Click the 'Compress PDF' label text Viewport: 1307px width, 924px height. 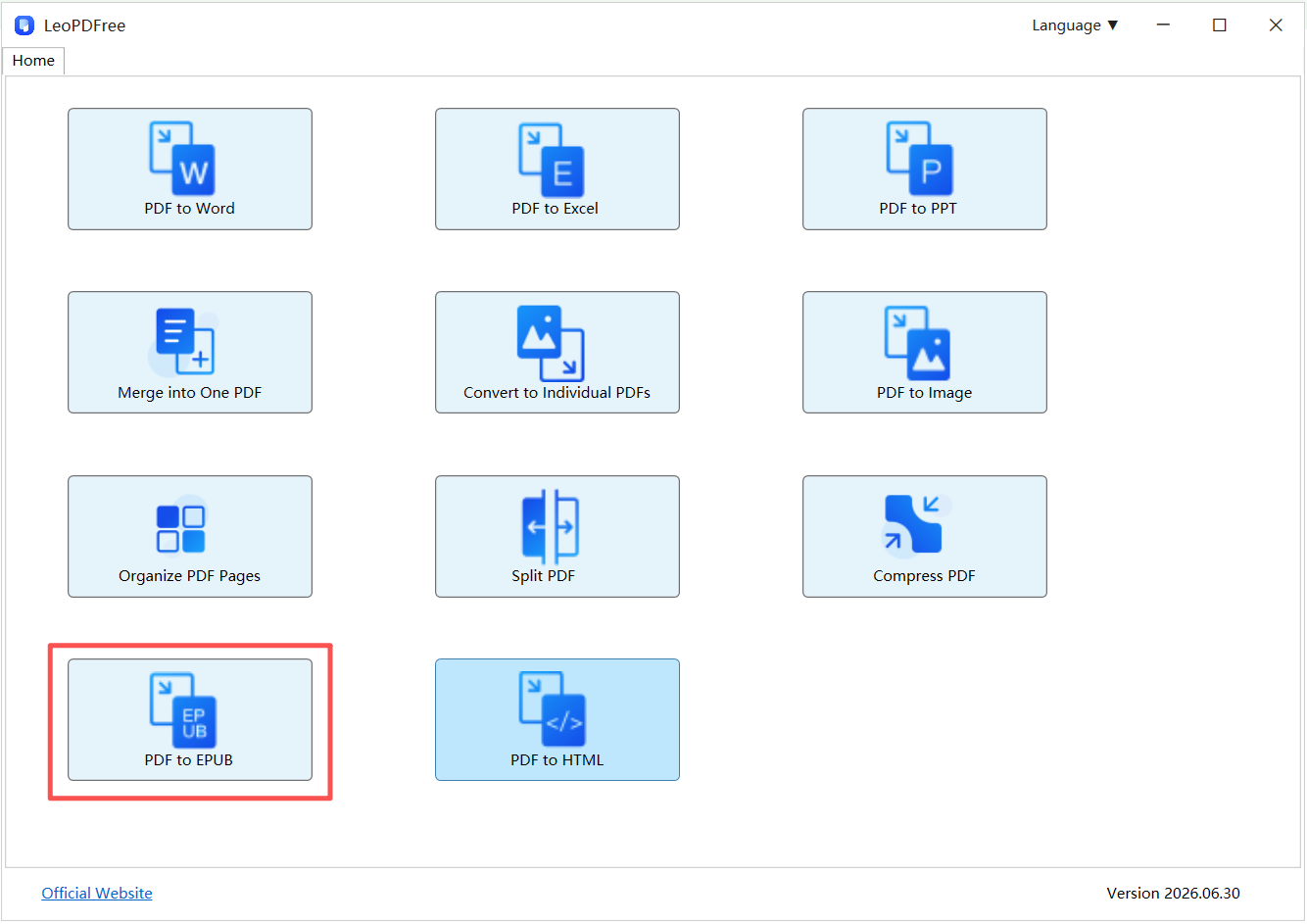tap(924, 575)
